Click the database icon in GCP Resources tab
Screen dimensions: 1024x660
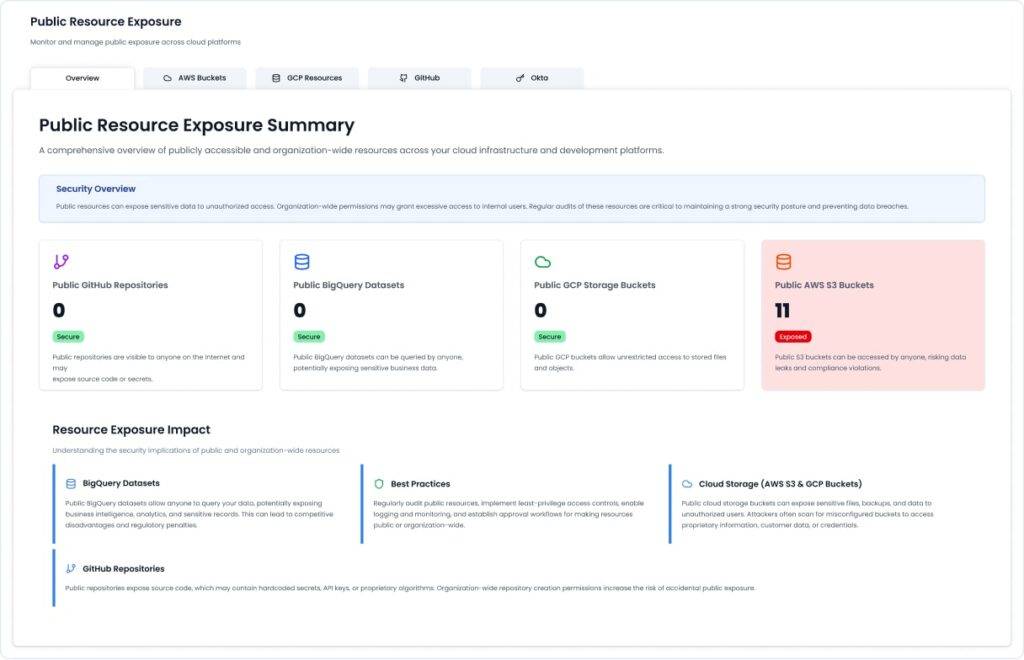276,78
